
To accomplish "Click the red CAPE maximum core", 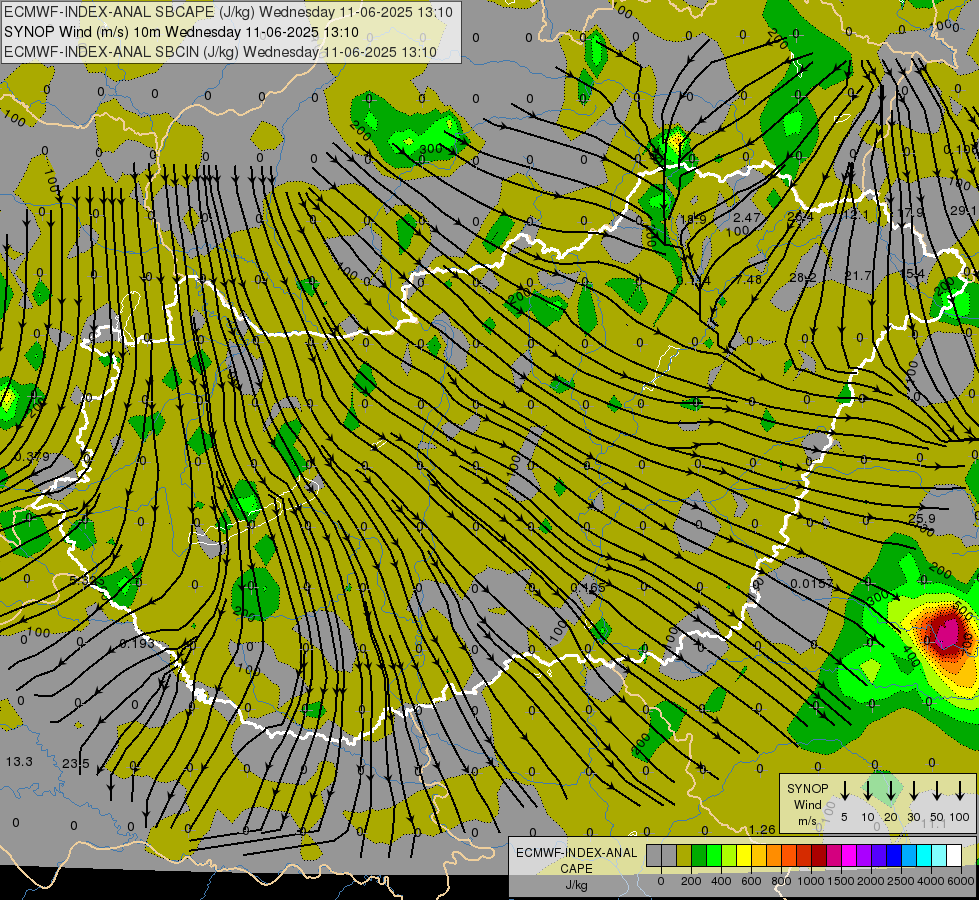I will tap(948, 631).
